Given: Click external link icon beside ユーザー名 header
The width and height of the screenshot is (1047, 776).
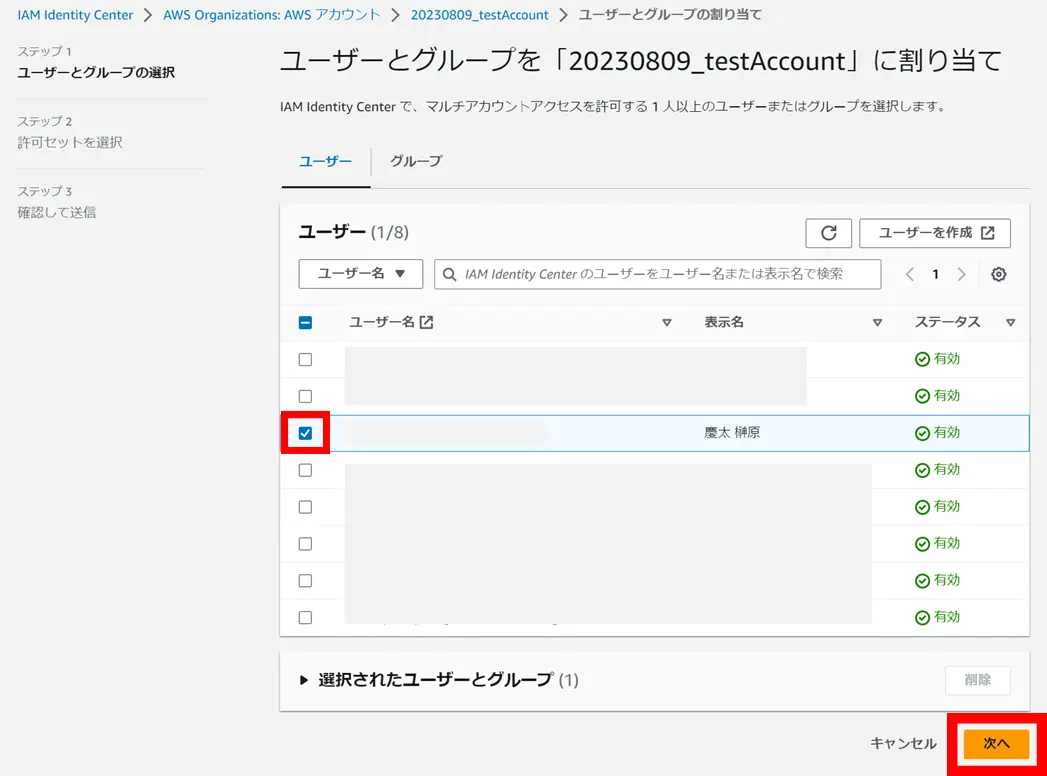Looking at the screenshot, I should click(426, 323).
